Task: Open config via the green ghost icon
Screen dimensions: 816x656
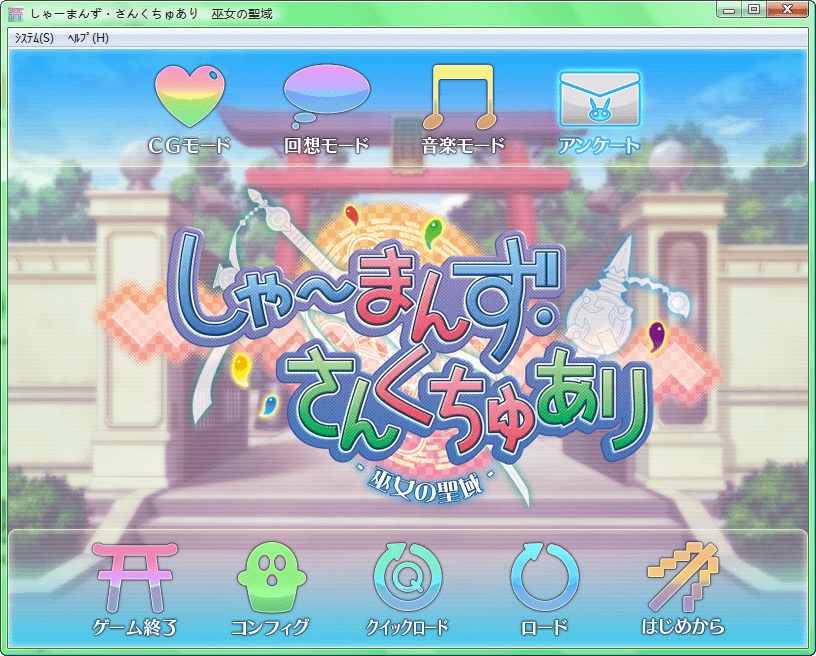Action: 269,578
